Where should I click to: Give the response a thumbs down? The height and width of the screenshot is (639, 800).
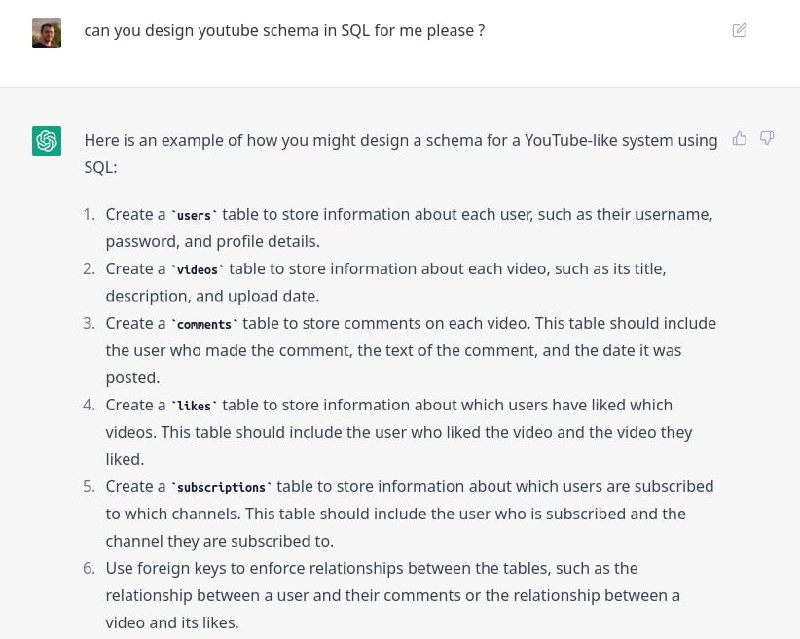(x=767, y=138)
